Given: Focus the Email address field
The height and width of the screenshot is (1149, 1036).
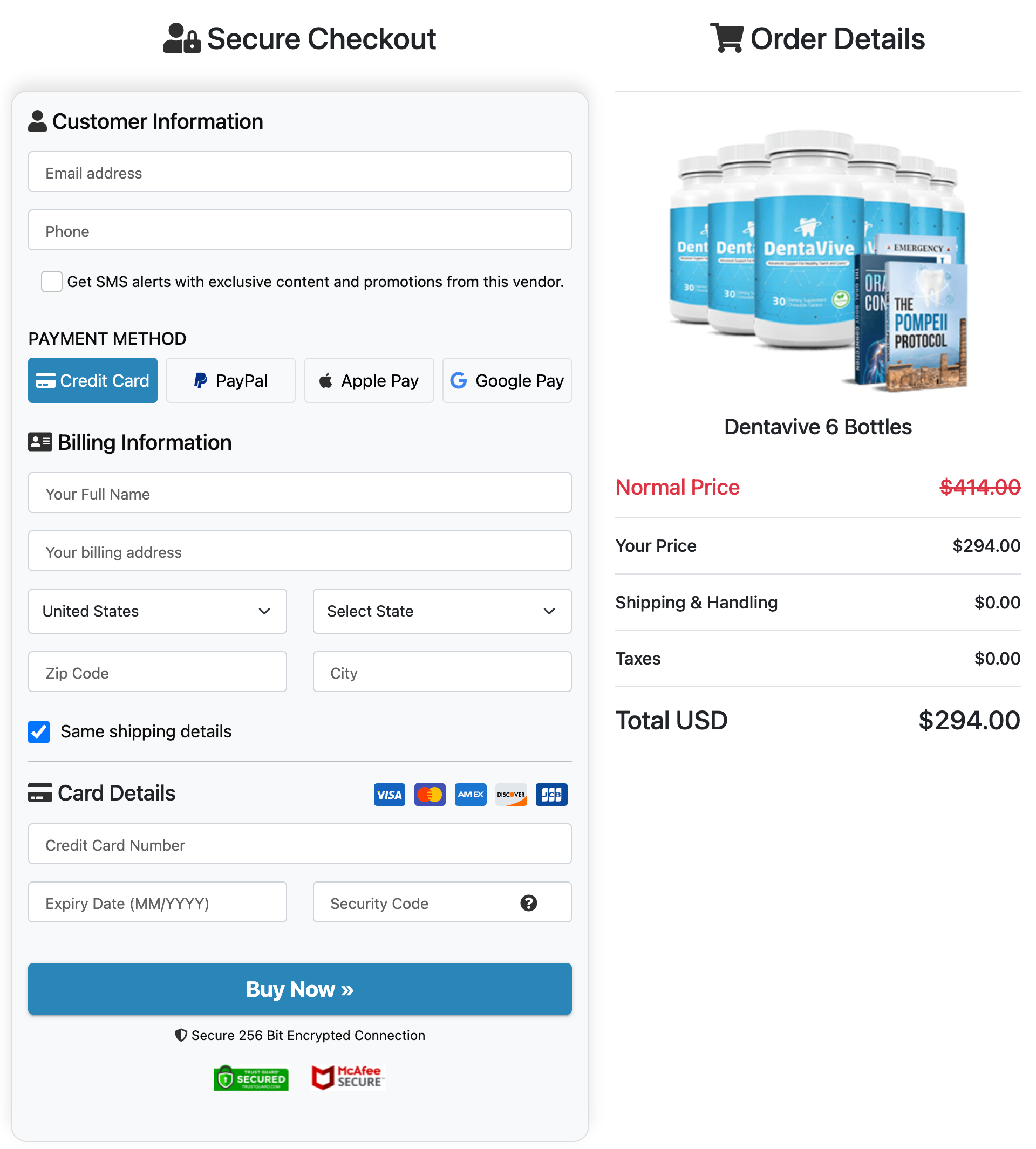Looking at the screenshot, I should 300,172.
